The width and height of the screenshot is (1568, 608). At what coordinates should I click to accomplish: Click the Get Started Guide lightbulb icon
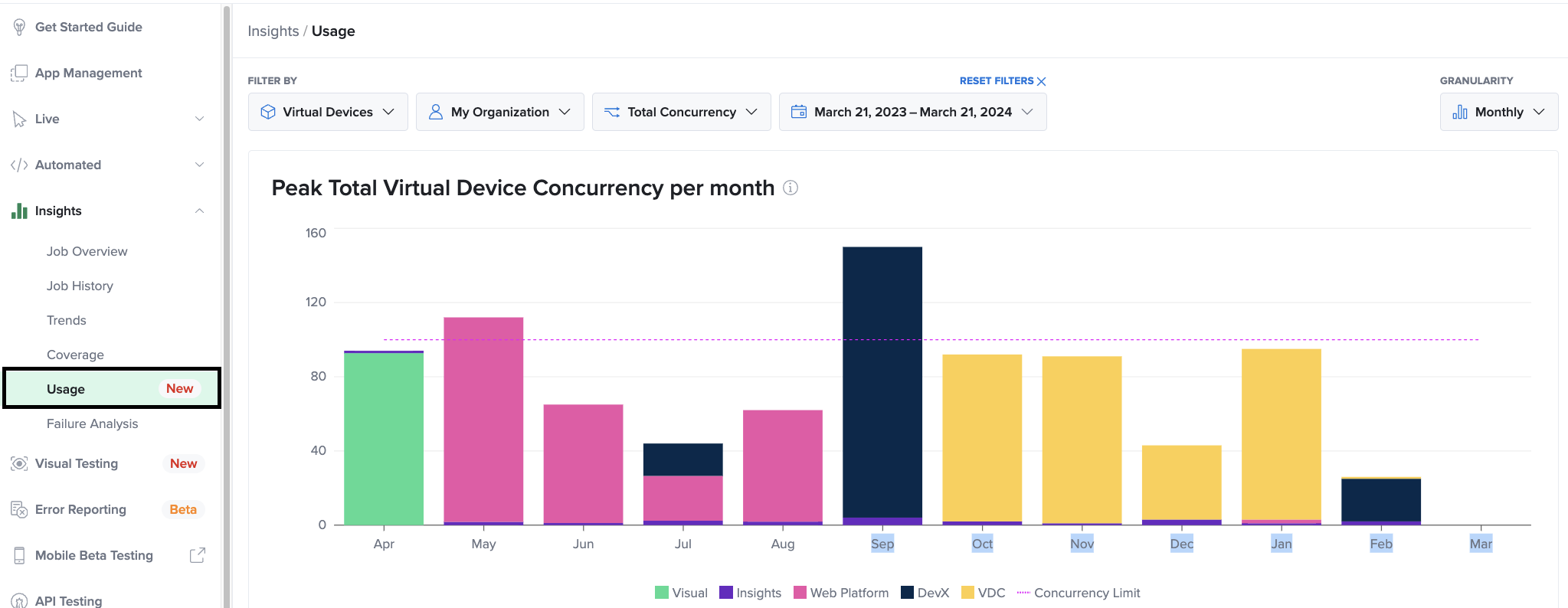(19, 27)
